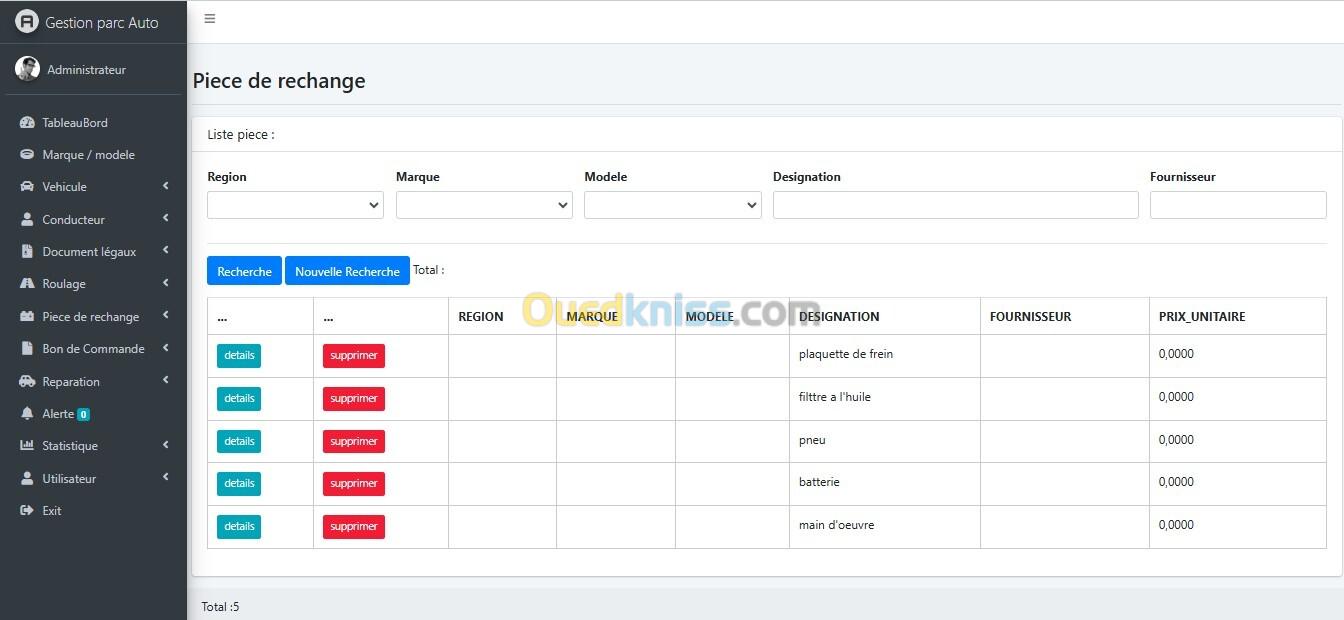The image size is (1344, 620).
Task: Click the Administrateur avatar picture
Action: click(x=27, y=69)
